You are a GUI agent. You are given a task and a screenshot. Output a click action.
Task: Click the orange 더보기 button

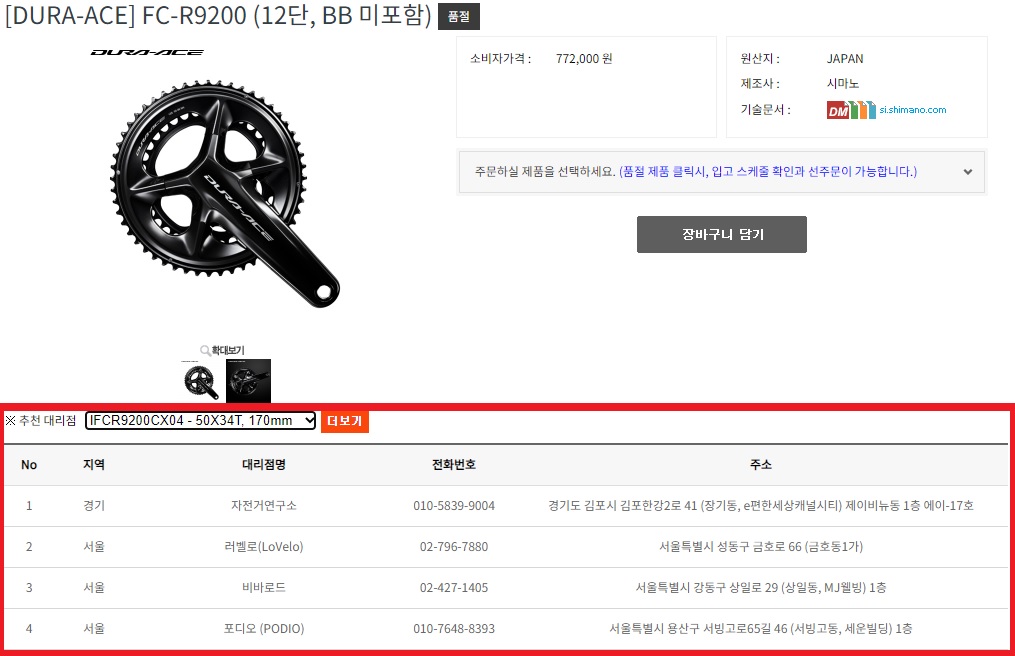point(344,421)
